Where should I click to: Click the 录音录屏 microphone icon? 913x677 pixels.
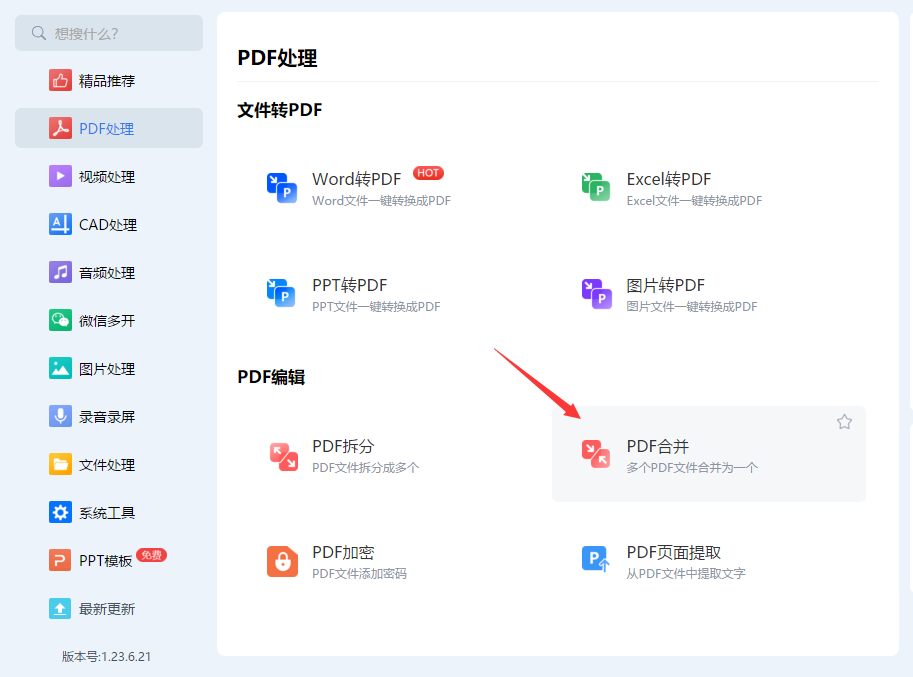pyautogui.click(x=60, y=416)
